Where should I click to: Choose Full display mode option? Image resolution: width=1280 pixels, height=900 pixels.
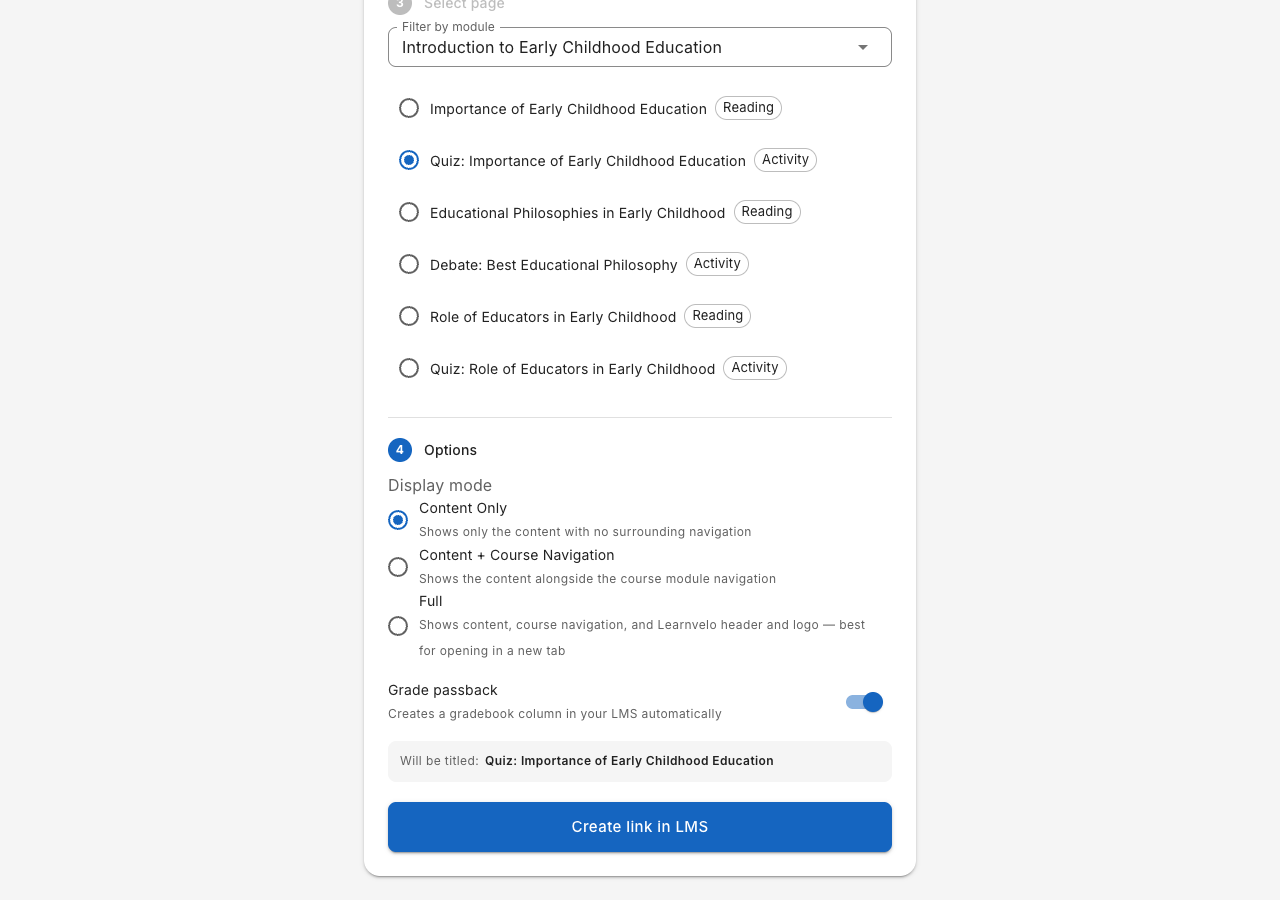tap(398, 626)
